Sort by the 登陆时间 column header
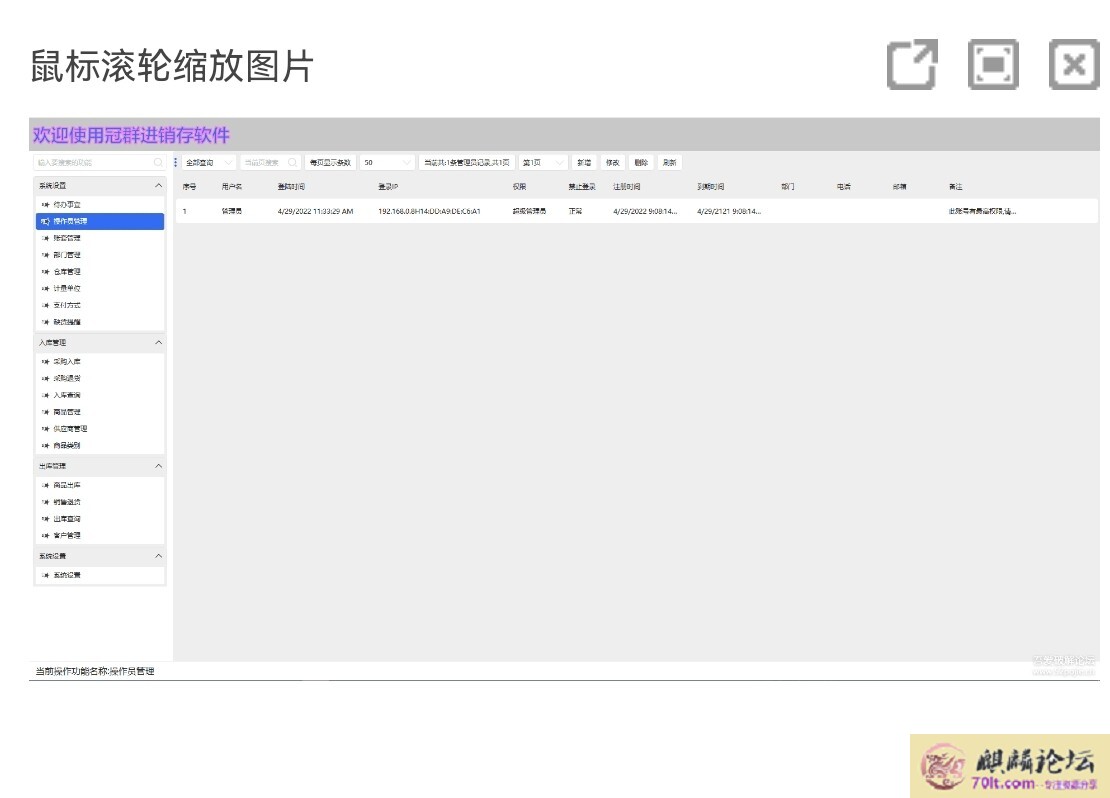The image size is (1110, 798). tap(291, 187)
